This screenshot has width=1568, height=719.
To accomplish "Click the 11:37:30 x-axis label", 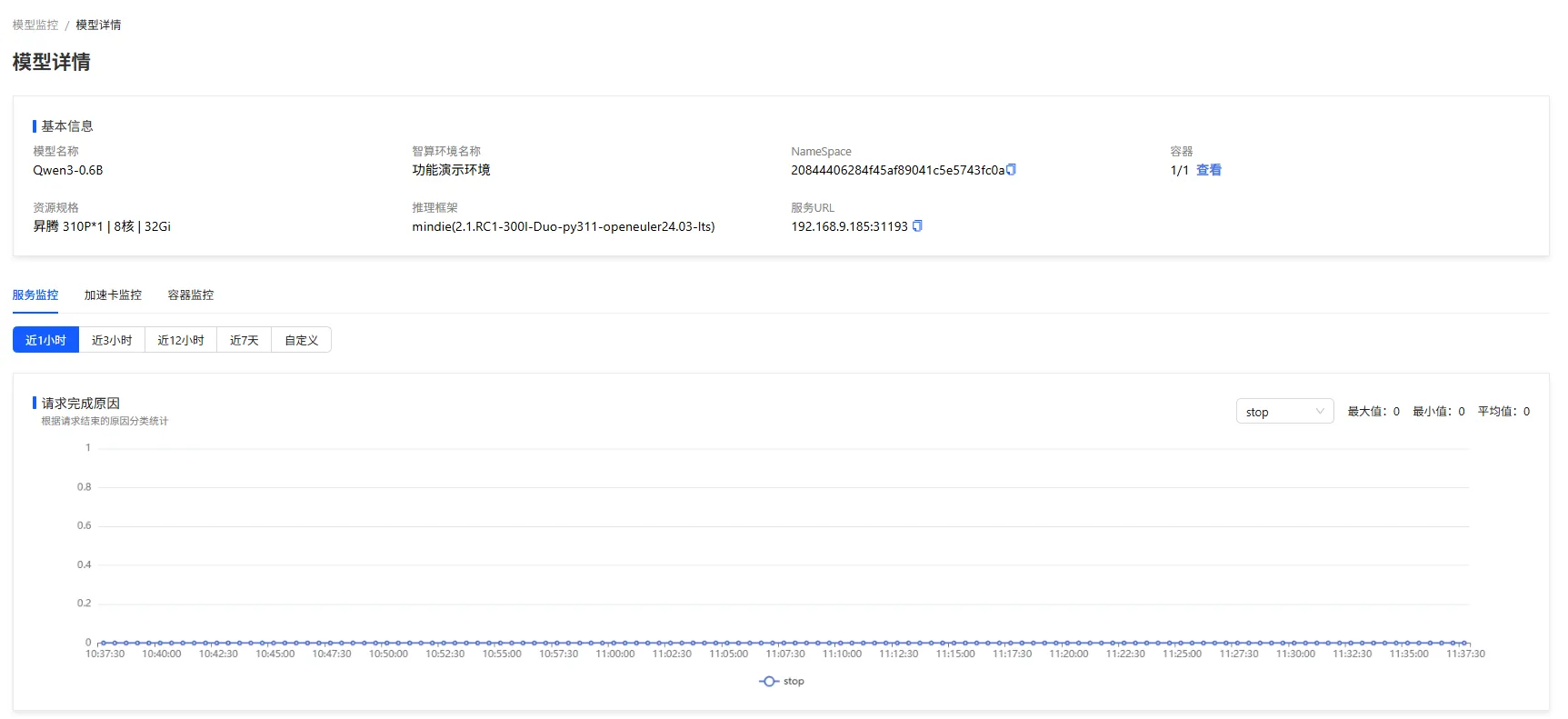I will tap(1466, 654).
